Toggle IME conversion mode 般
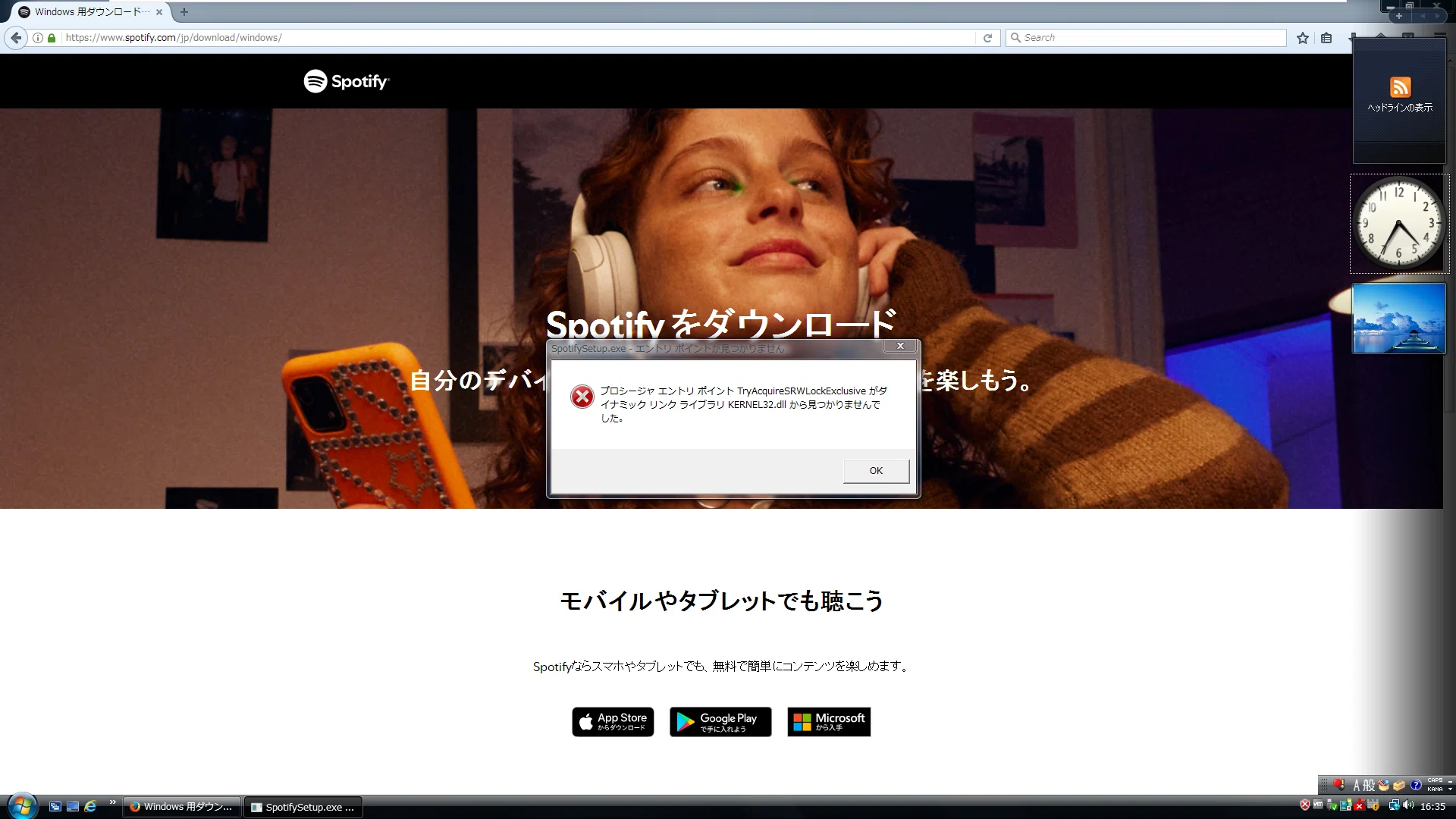 1369,785
